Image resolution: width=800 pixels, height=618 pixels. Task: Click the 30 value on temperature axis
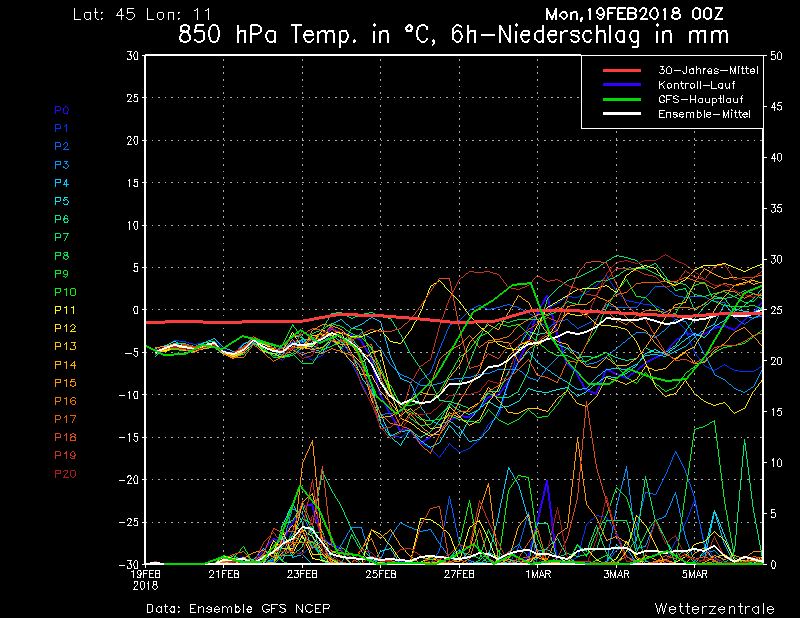[x=133, y=56]
